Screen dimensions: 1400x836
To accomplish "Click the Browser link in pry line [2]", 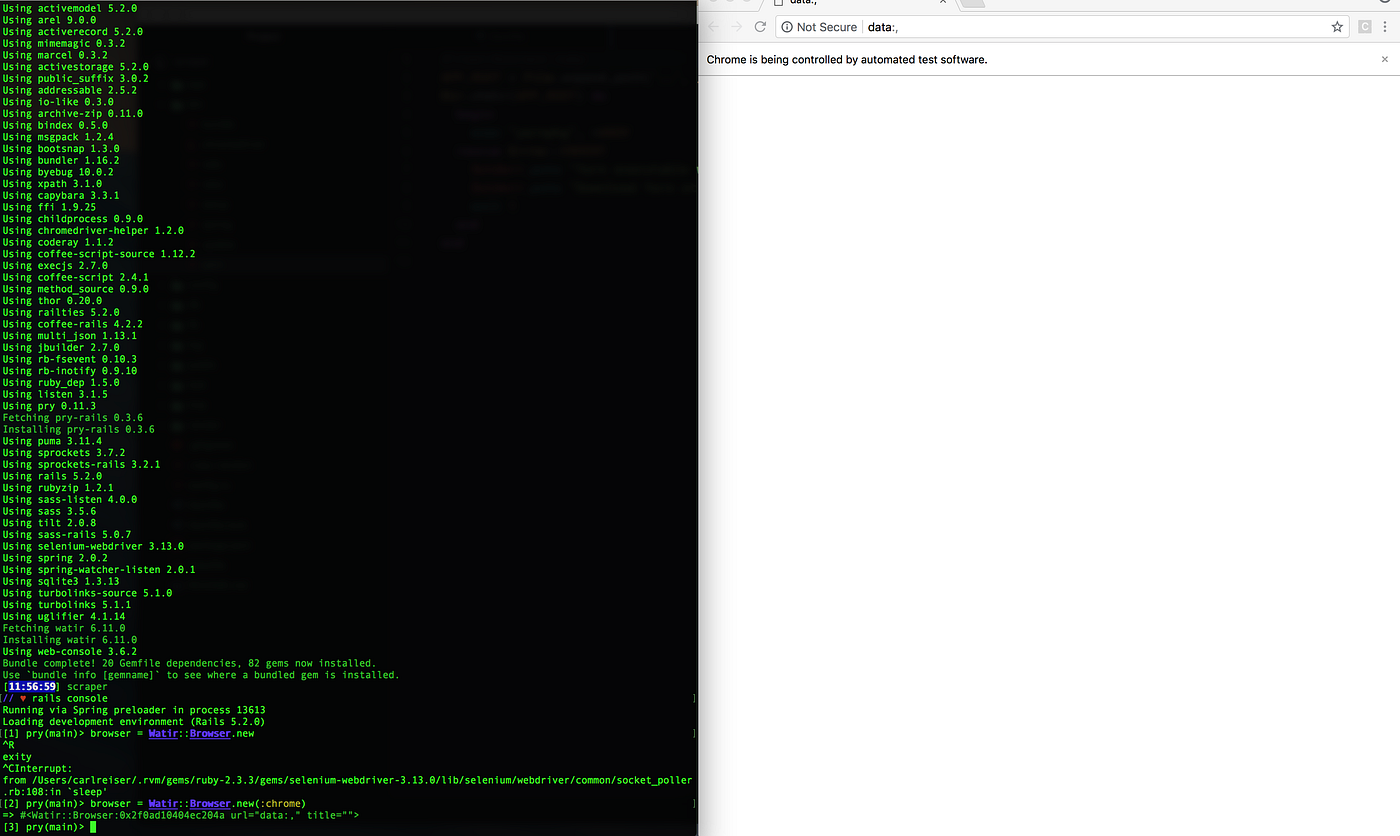I will point(210,802).
